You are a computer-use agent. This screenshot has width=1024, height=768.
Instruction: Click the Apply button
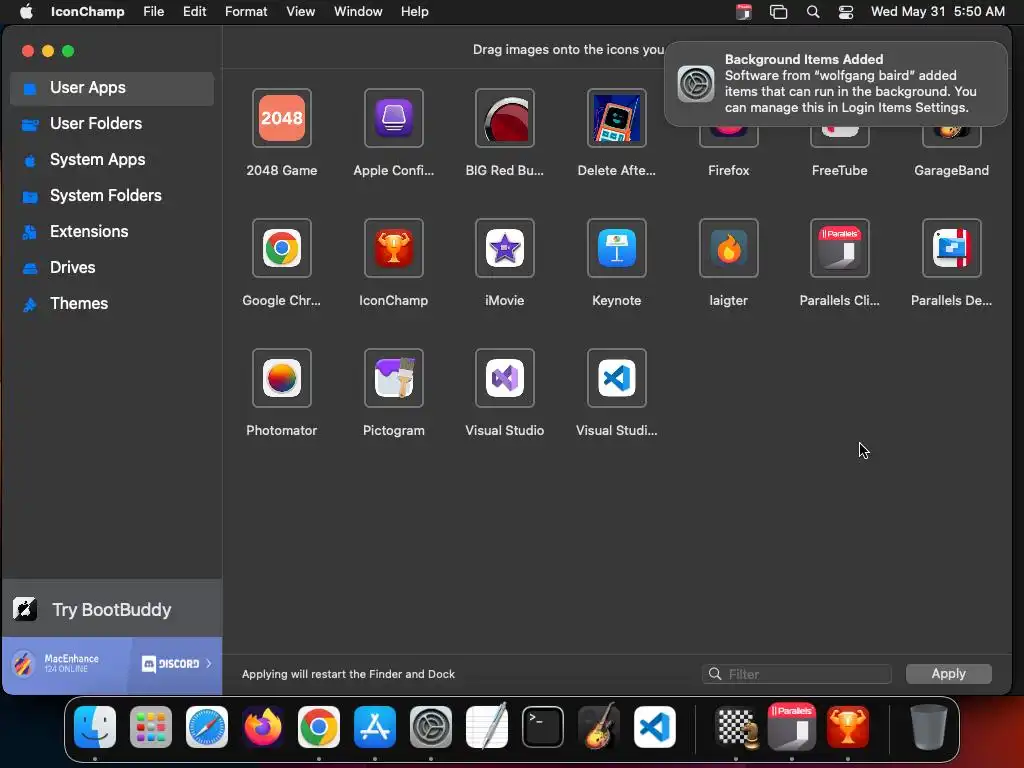[948, 673]
